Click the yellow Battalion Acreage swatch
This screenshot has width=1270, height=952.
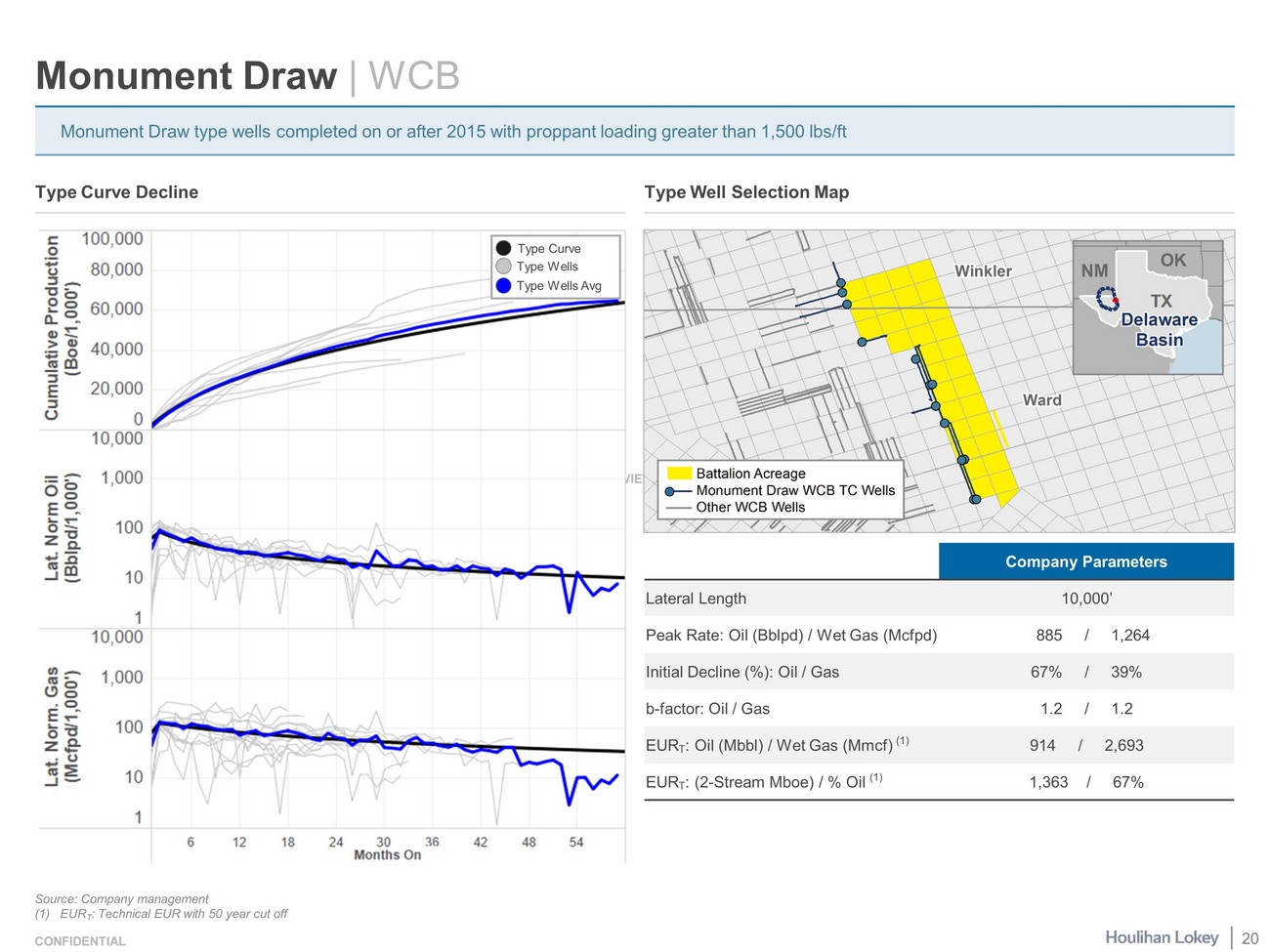pos(679,474)
